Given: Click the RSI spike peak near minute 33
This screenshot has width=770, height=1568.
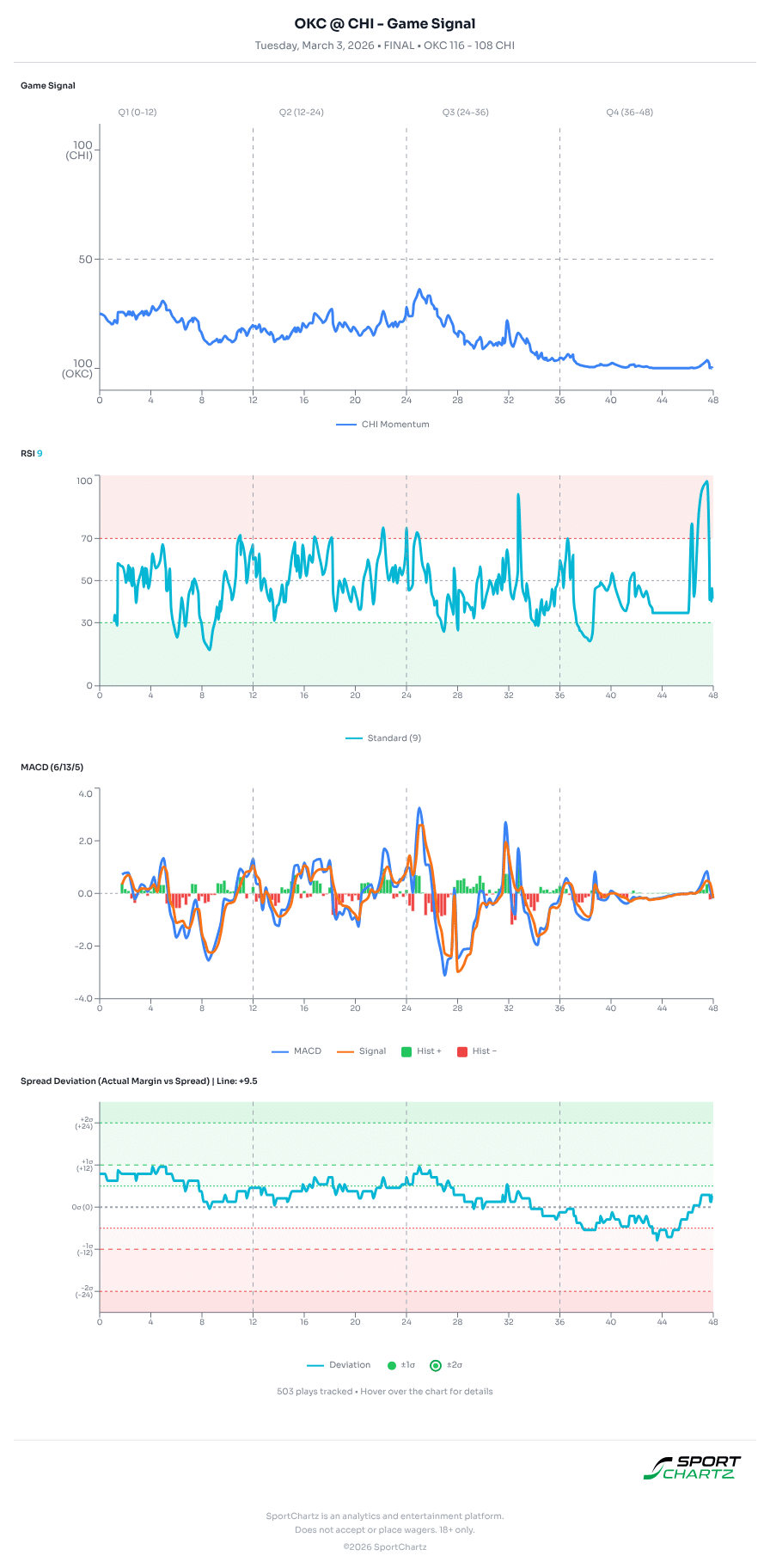Looking at the screenshot, I should [518, 494].
